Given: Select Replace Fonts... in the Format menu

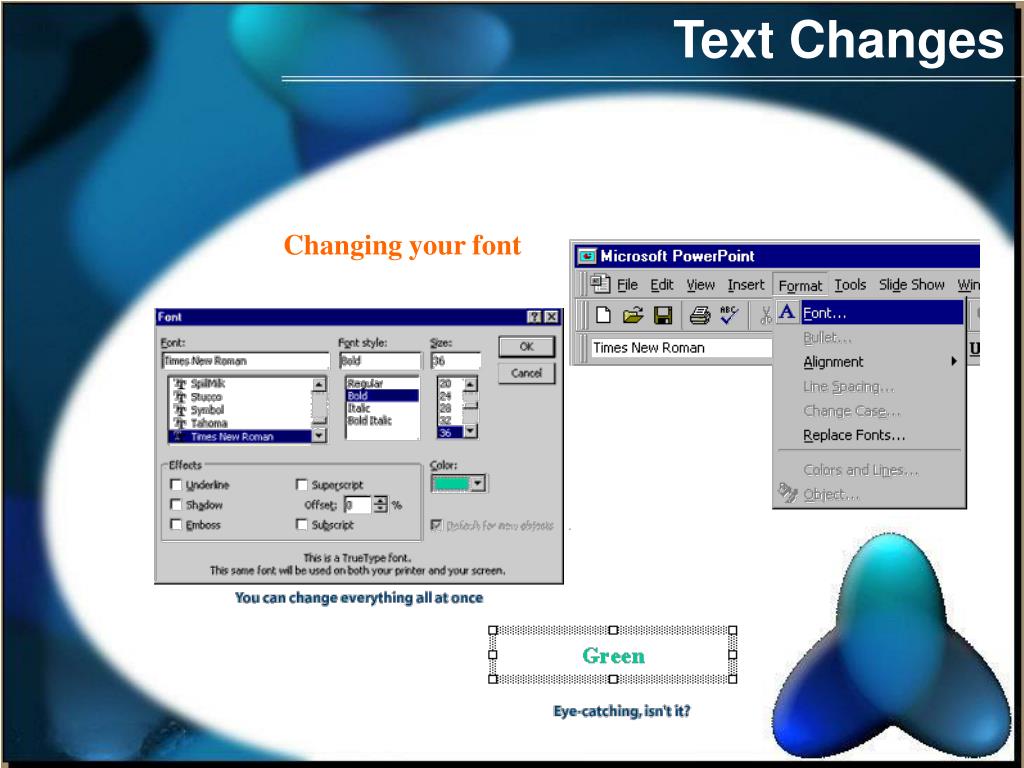Looking at the screenshot, I should coord(869,435).
